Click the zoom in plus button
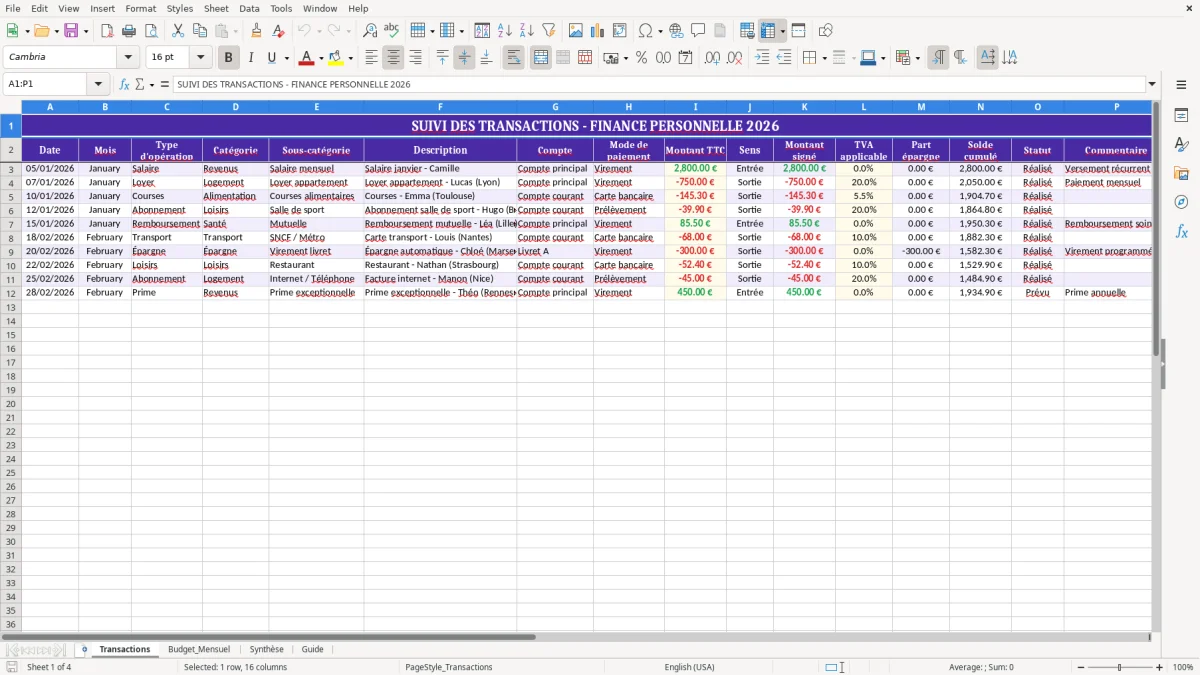Image resolution: width=1200 pixels, height=675 pixels. tap(1159, 667)
